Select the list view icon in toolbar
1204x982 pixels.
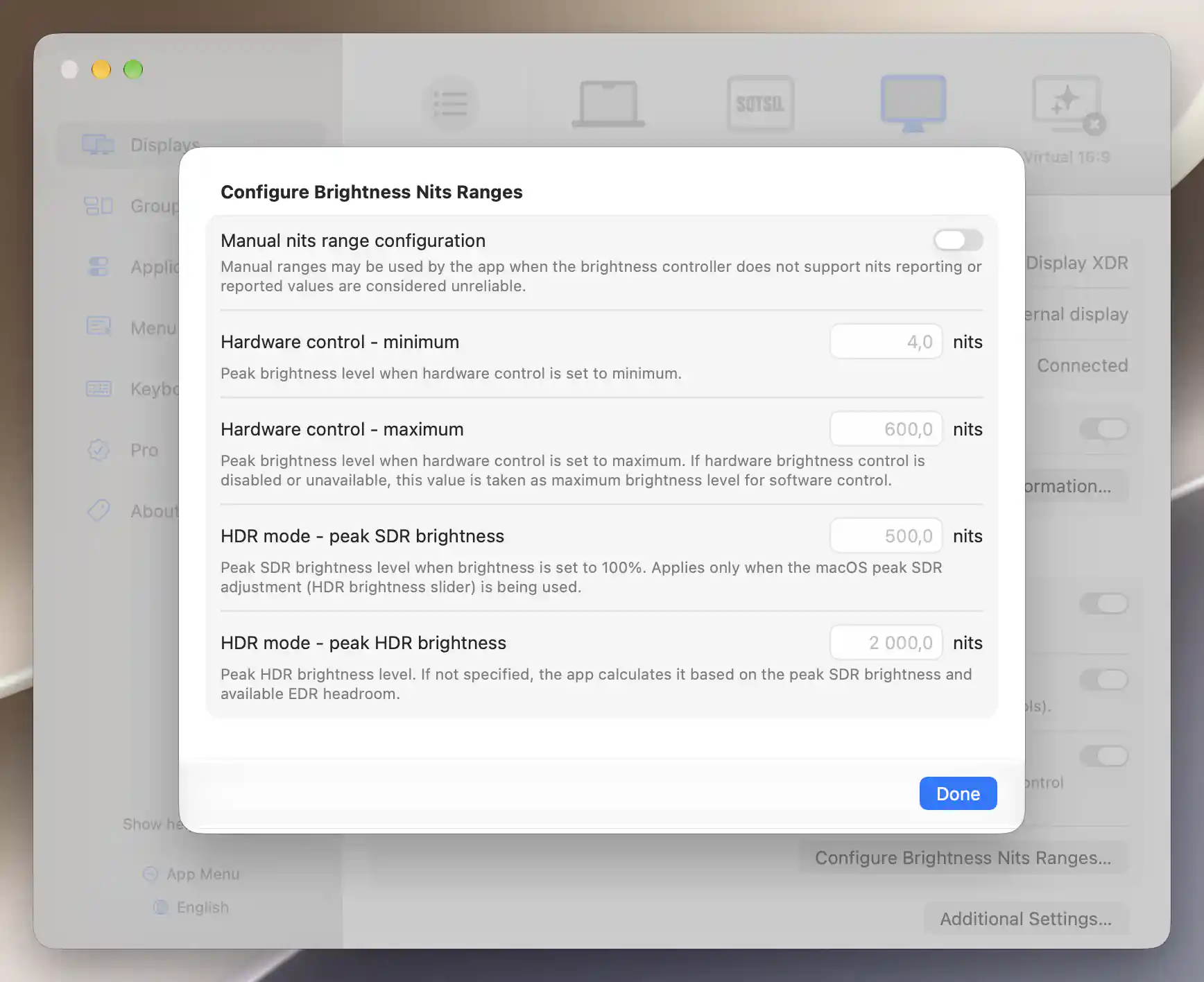point(450,105)
